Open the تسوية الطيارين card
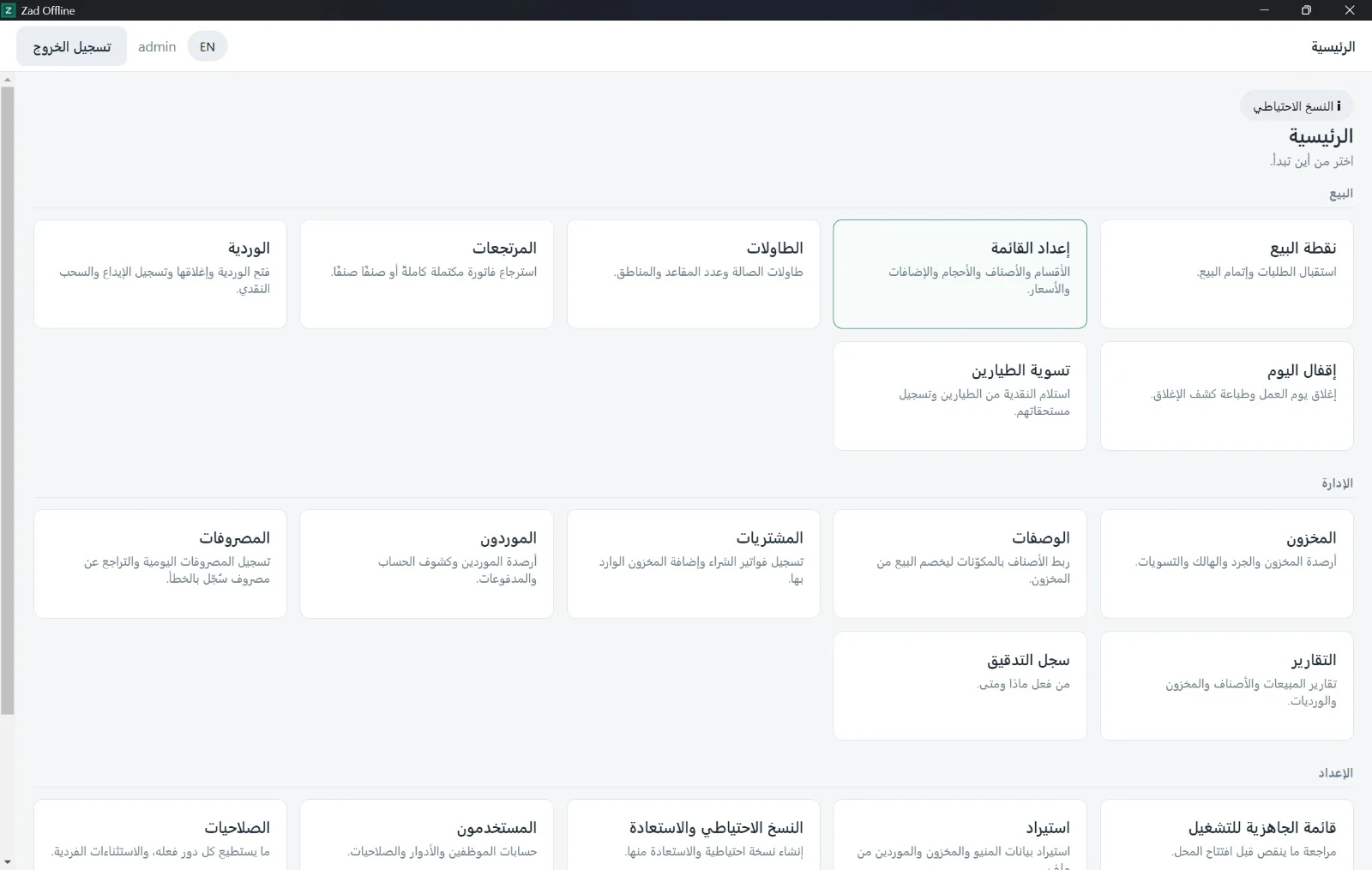The image size is (1372, 870). click(960, 396)
